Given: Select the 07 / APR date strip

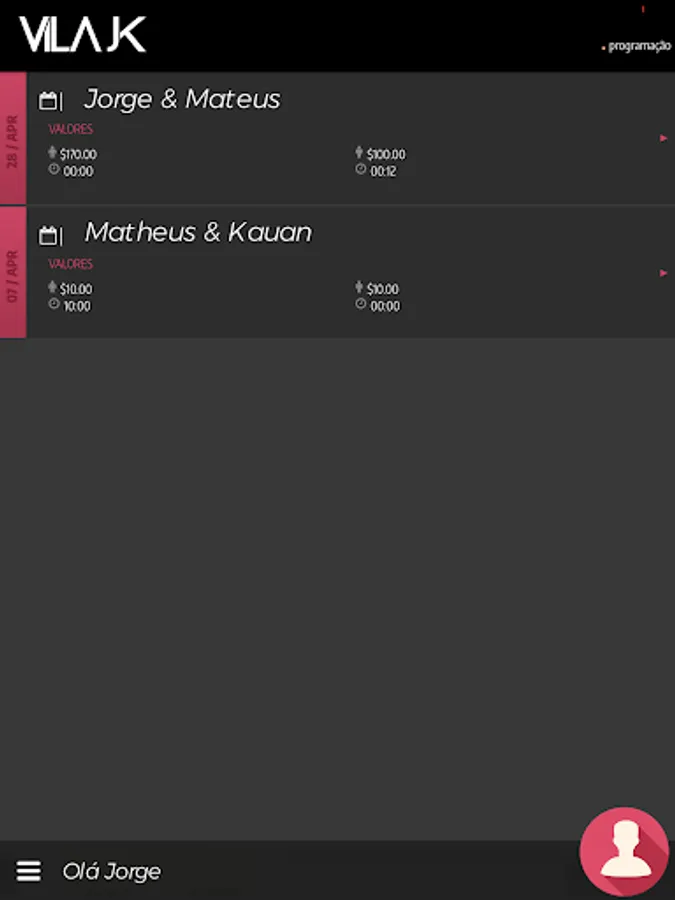Looking at the screenshot, I should pyautogui.click(x=13, y=273).
